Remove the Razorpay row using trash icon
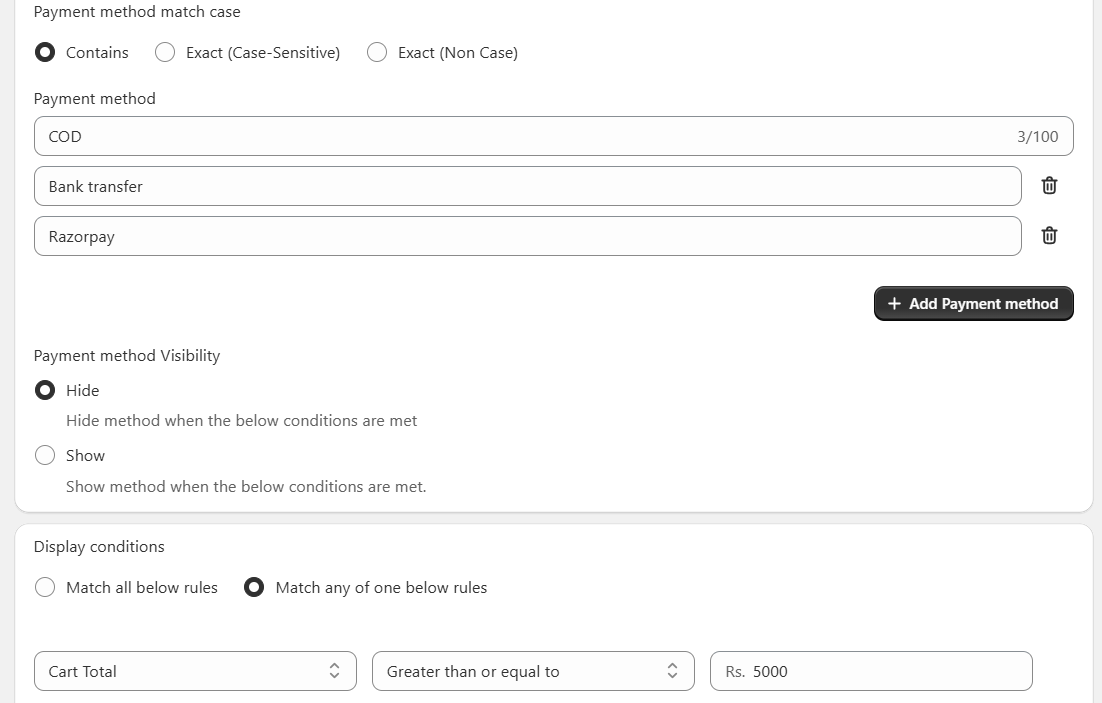The width and height of the screenshot is (1102, 703). (x=1049, y=236)
